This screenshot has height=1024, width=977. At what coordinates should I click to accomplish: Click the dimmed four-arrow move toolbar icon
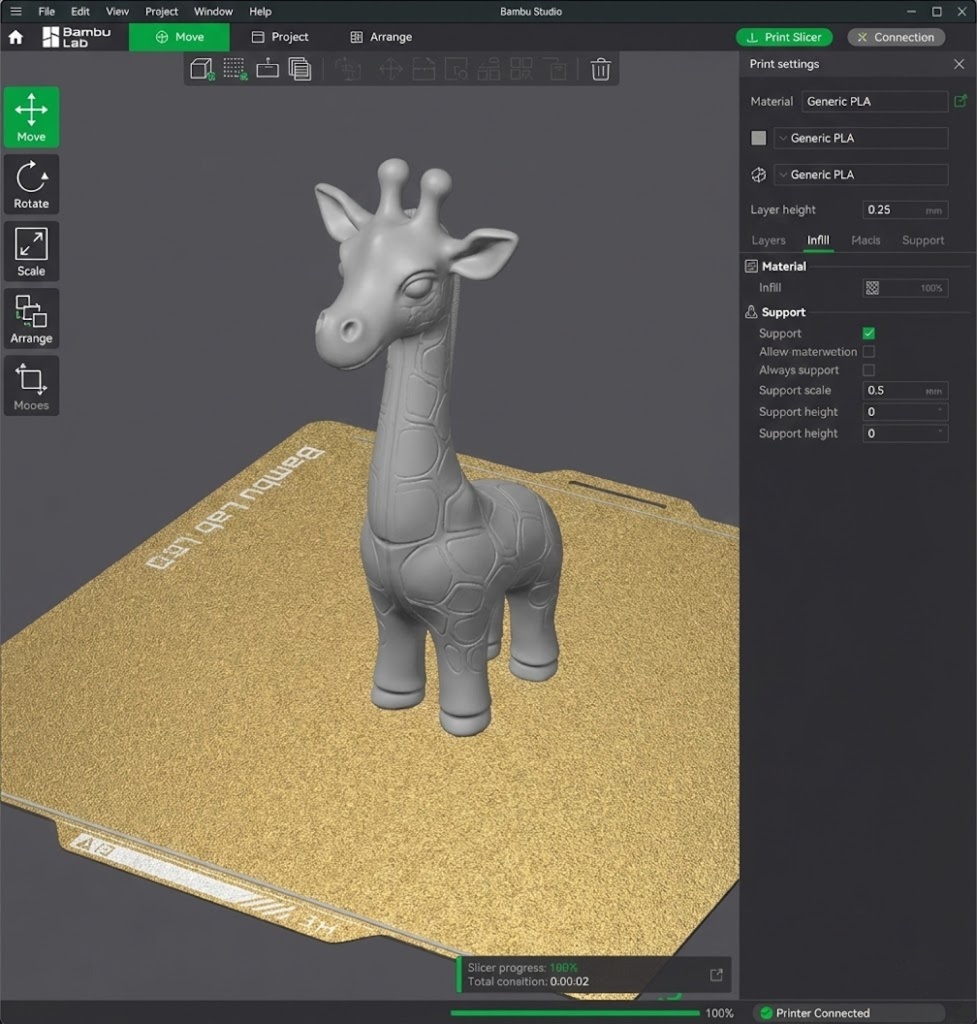[391, 69]
